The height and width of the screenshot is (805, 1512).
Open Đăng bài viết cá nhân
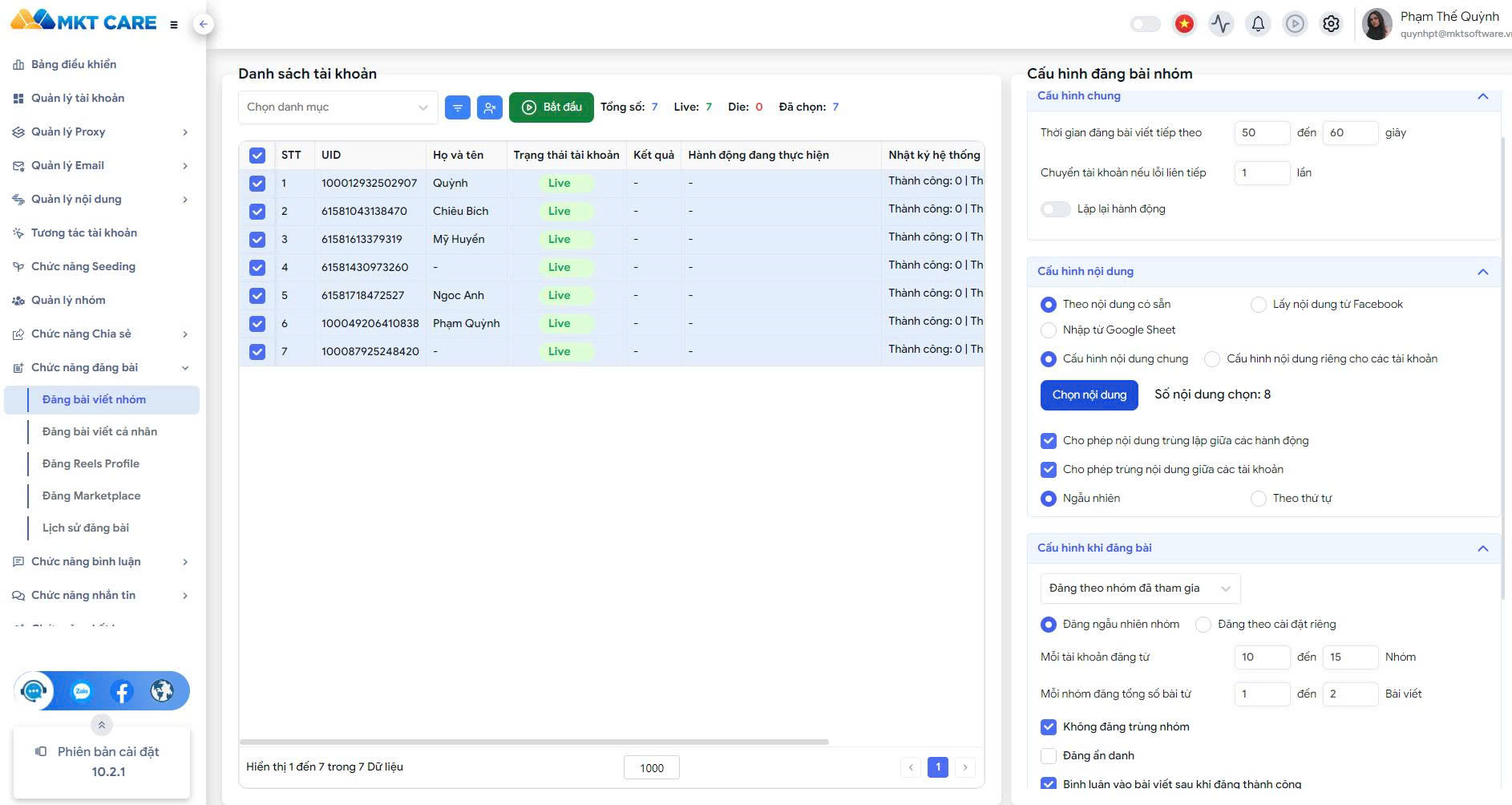tap(99, 431)
